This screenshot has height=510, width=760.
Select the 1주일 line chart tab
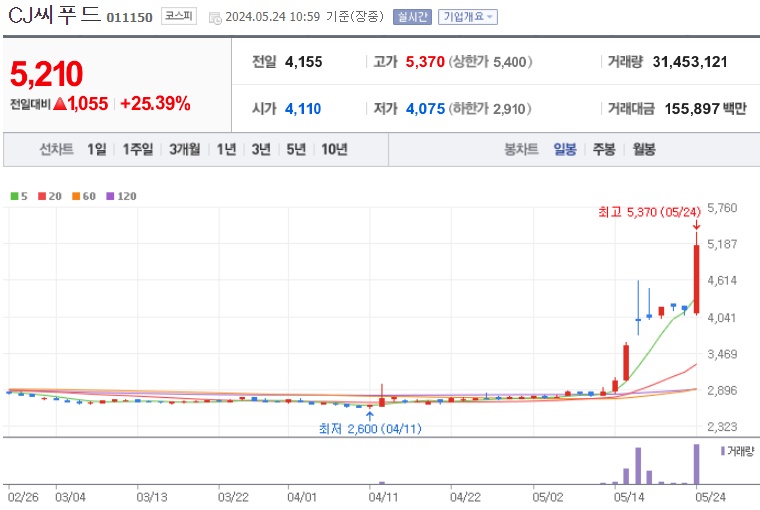tap(138, 149)
